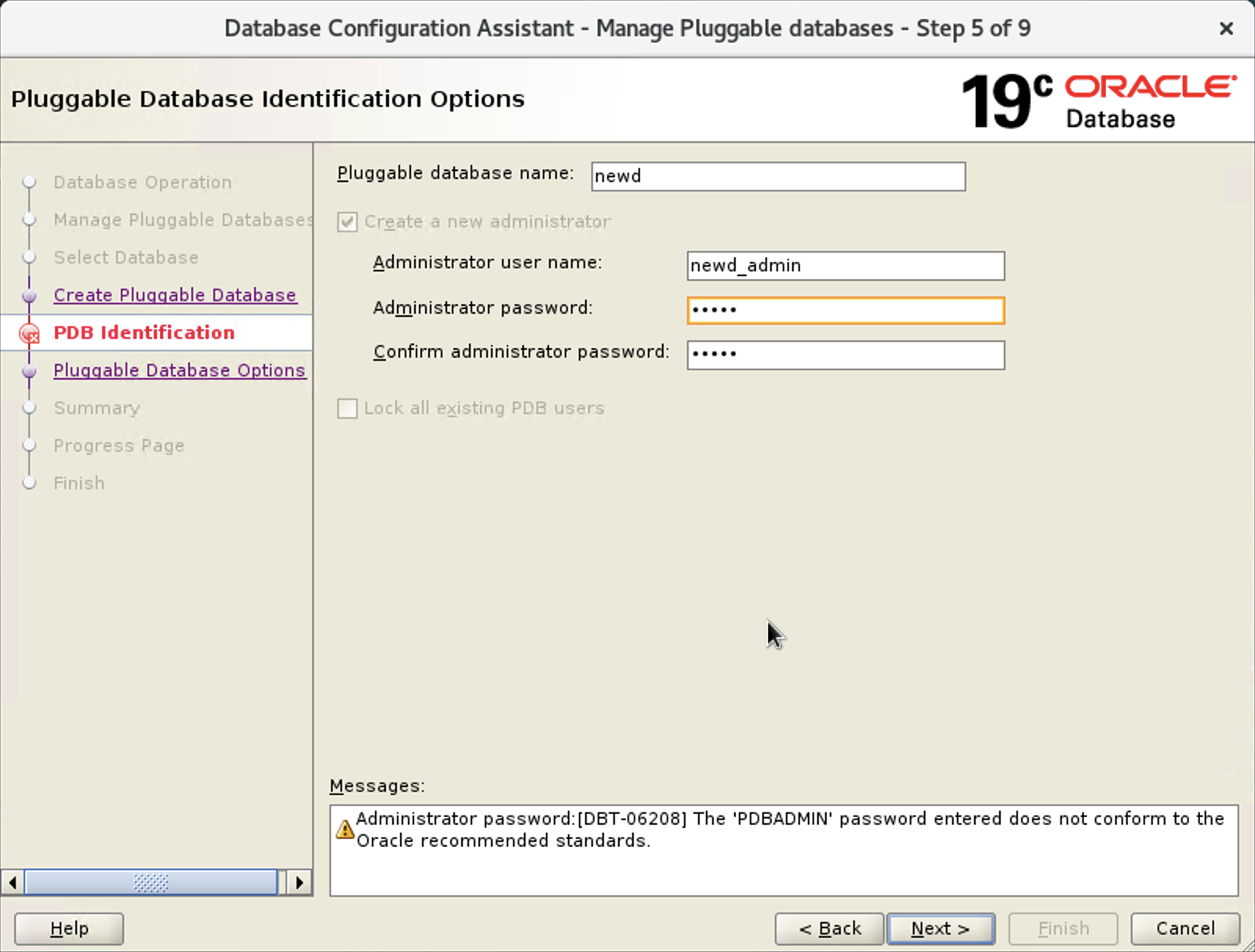Click the DBT-06208 warning message text
The width and height of the screenshot is (1255, 952).
[x=790, y=830]
